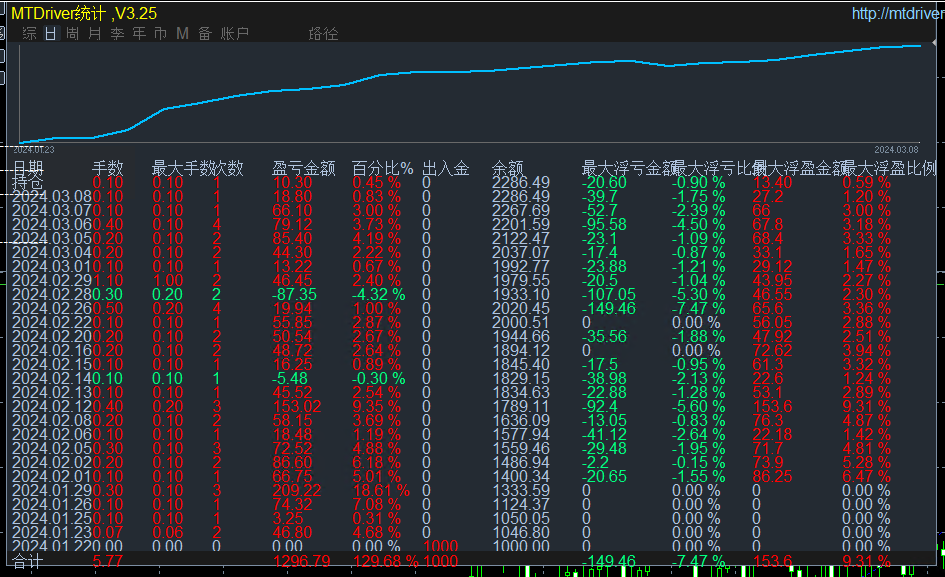
Task: Click the 153.02 profit amount
Action: (297, 406)
